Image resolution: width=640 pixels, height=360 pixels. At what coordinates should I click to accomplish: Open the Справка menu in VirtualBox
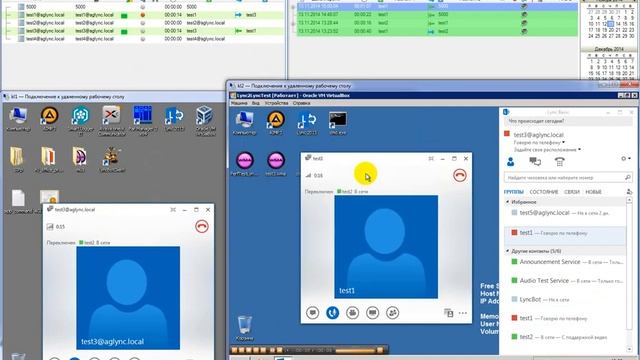[x=301, y=103]
